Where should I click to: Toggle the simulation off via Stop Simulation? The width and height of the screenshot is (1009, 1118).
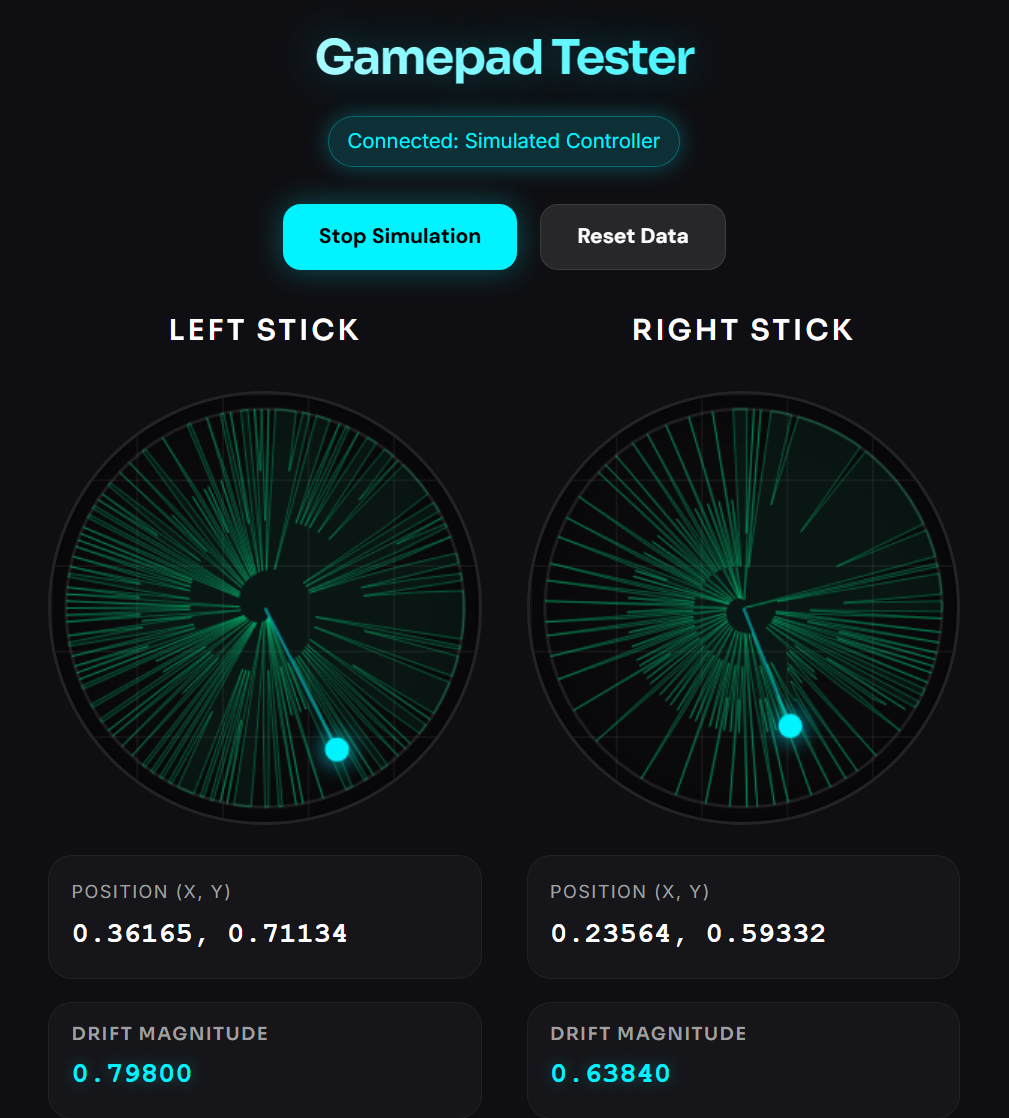[399, 236]
